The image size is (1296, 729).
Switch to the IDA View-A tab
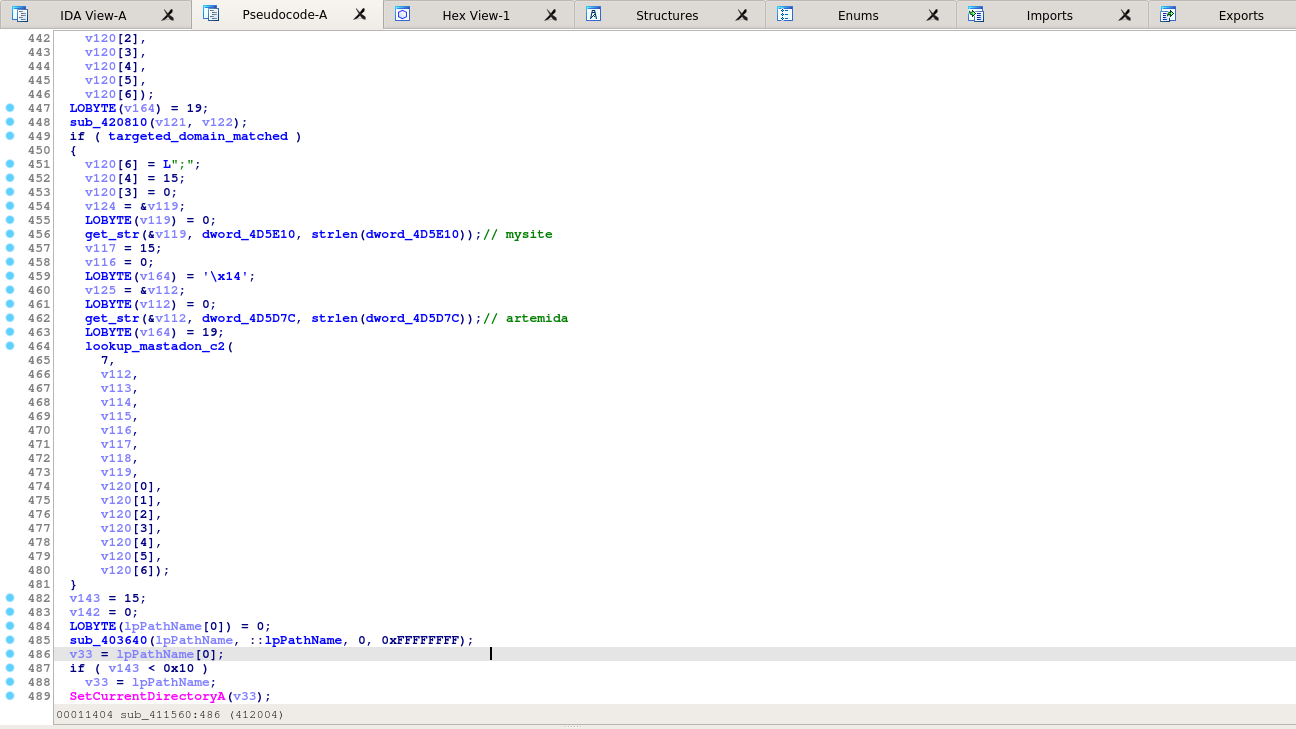click(93, 15)
